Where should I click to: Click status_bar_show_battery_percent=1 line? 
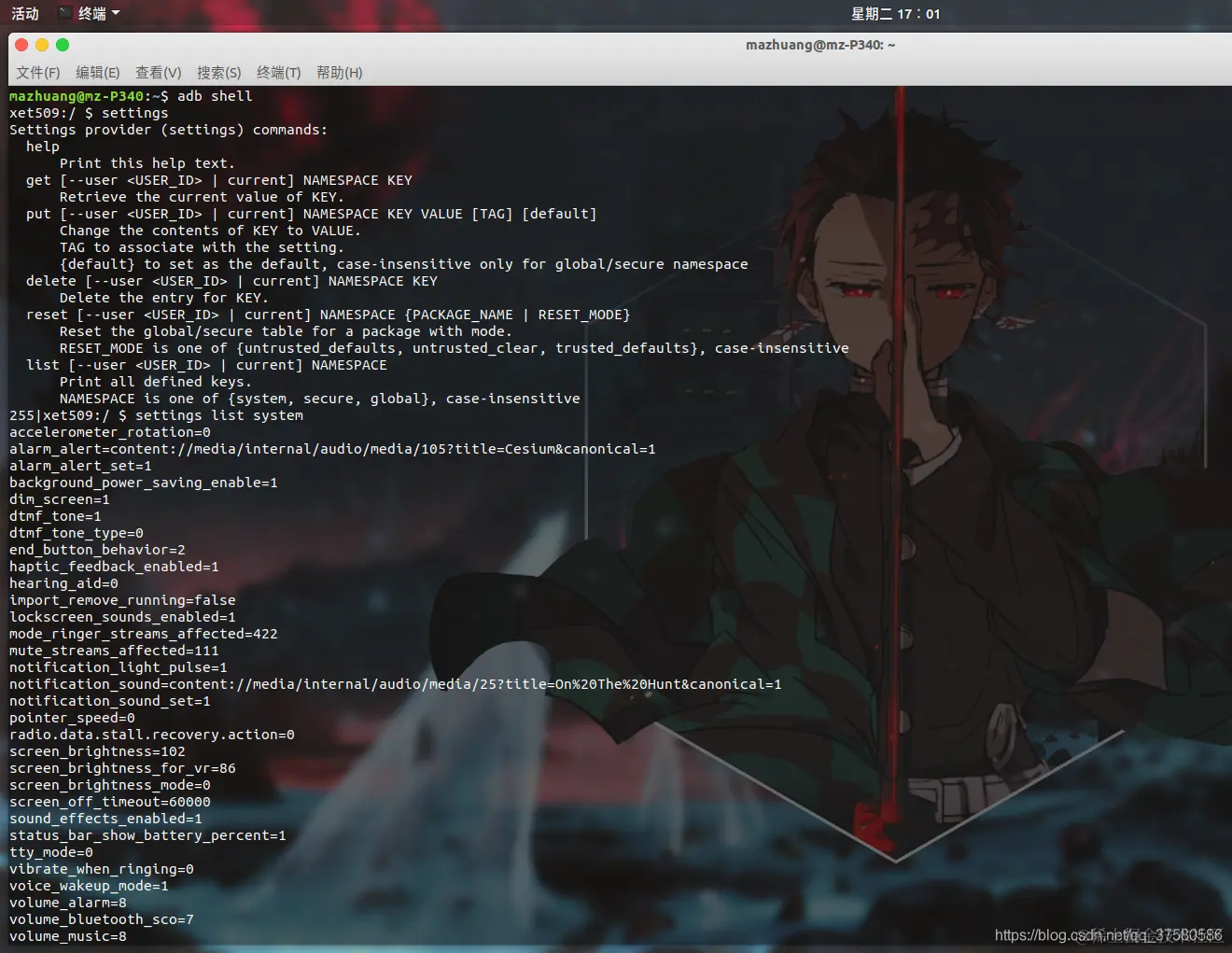coord(147,835)
